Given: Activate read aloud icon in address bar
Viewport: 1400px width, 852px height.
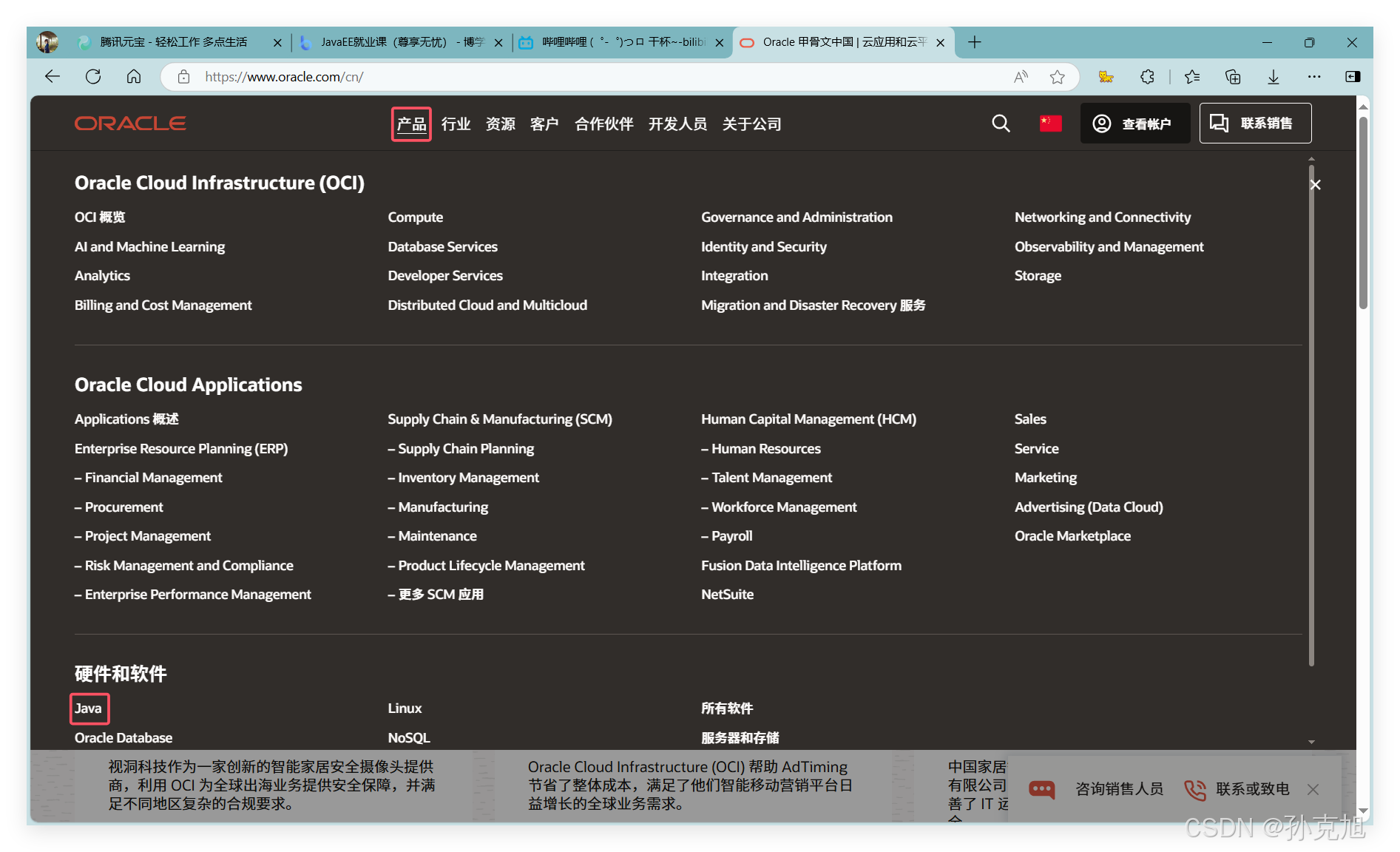Looking at the screenshot, I should pos(1021,77).
